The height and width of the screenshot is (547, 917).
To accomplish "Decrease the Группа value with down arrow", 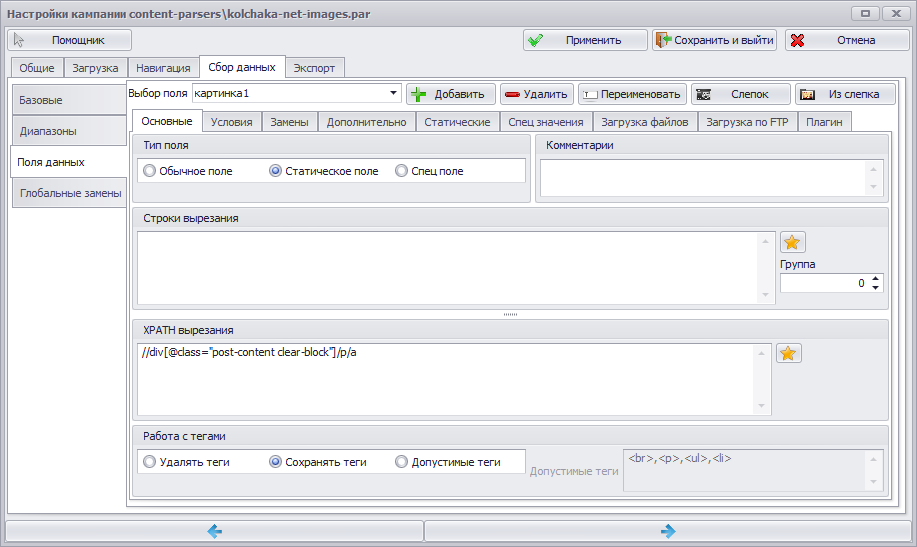I will point(875,287).
